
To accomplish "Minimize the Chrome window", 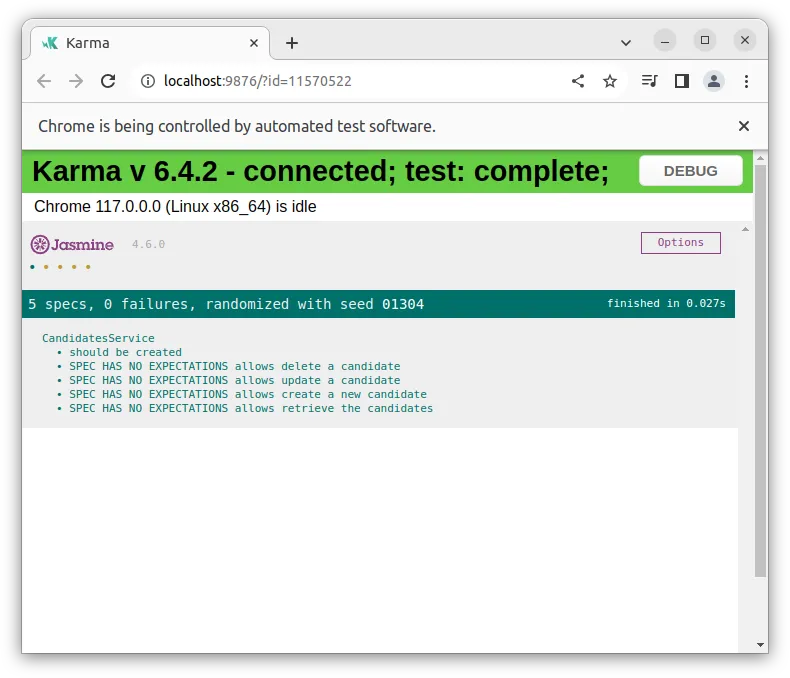I will (665, 41).
